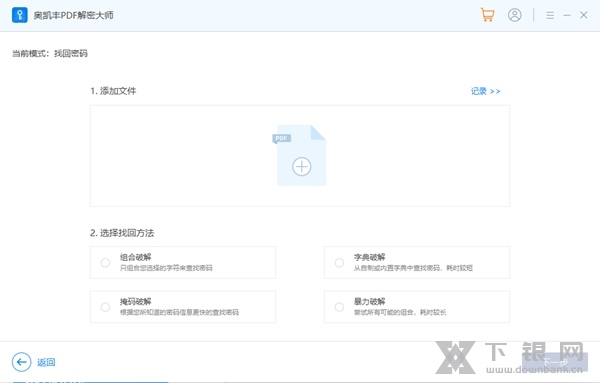Click the 返回 back link text
600x383 pixels.
coord(46,362)
